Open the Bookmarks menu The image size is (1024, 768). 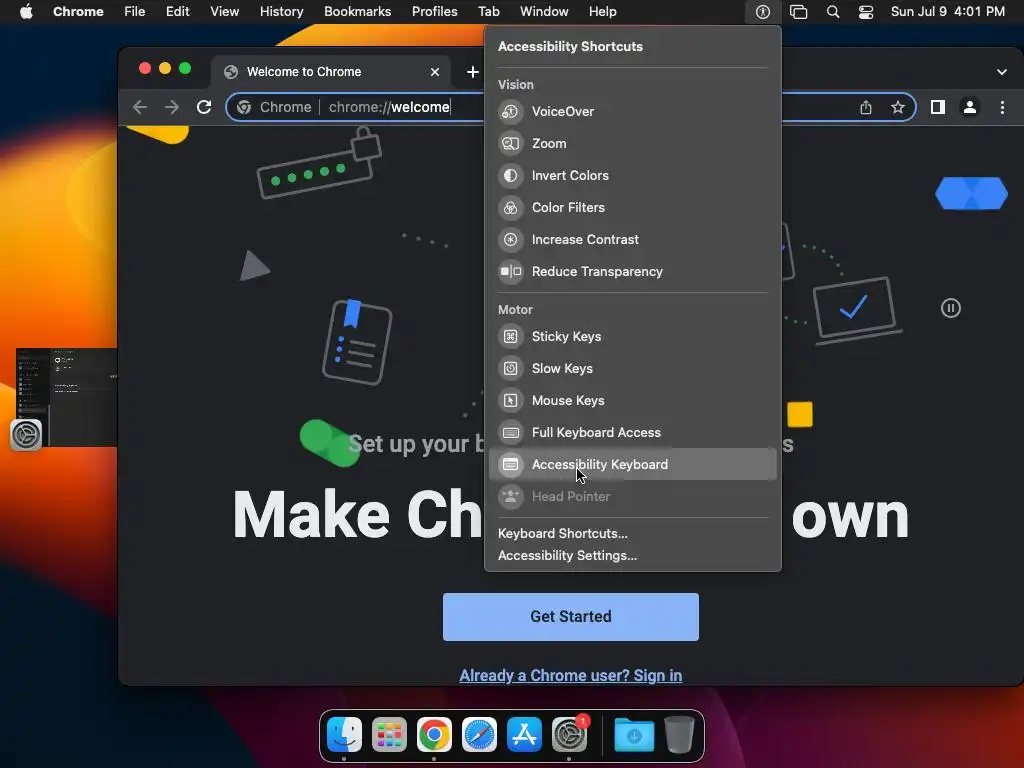(x=357, y=12)
